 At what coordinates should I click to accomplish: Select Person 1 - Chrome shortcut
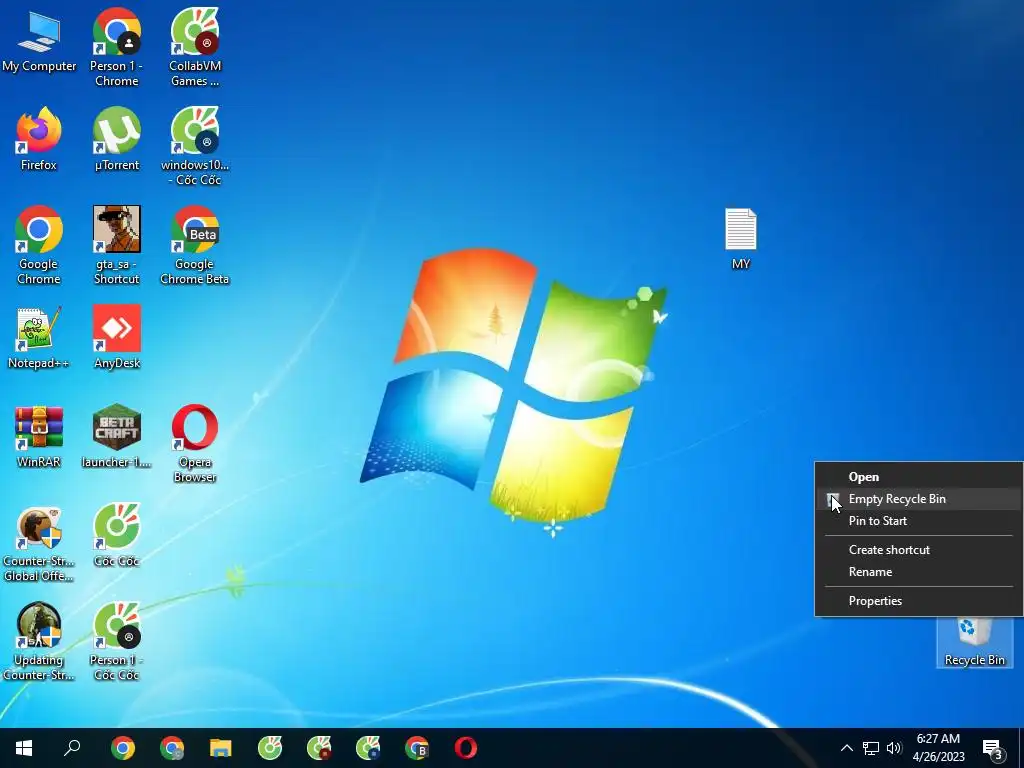(116, 47)
